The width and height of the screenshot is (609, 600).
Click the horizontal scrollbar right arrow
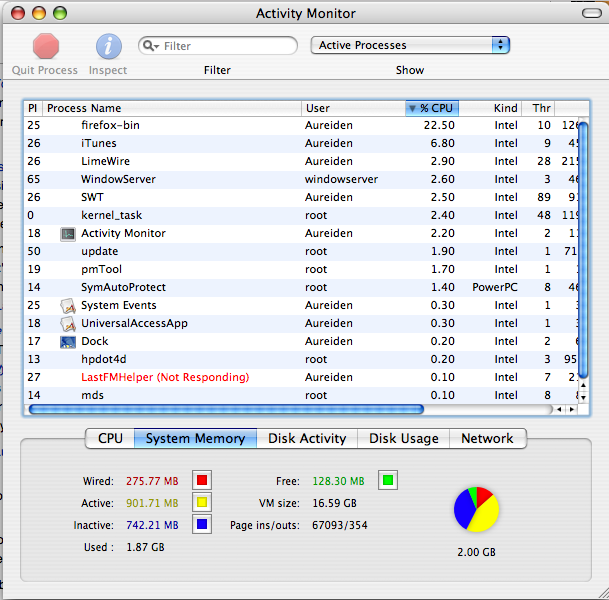[572, 409]
